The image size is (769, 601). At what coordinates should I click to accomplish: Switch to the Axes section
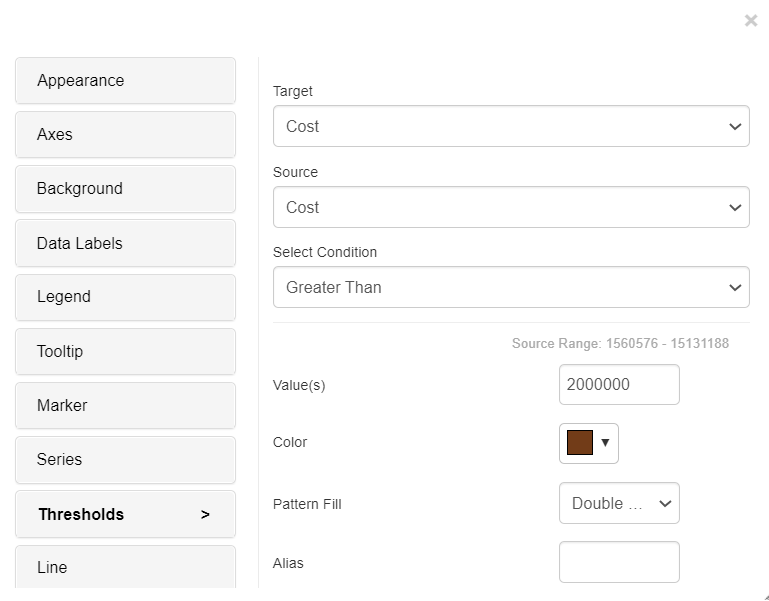point(126,134)
